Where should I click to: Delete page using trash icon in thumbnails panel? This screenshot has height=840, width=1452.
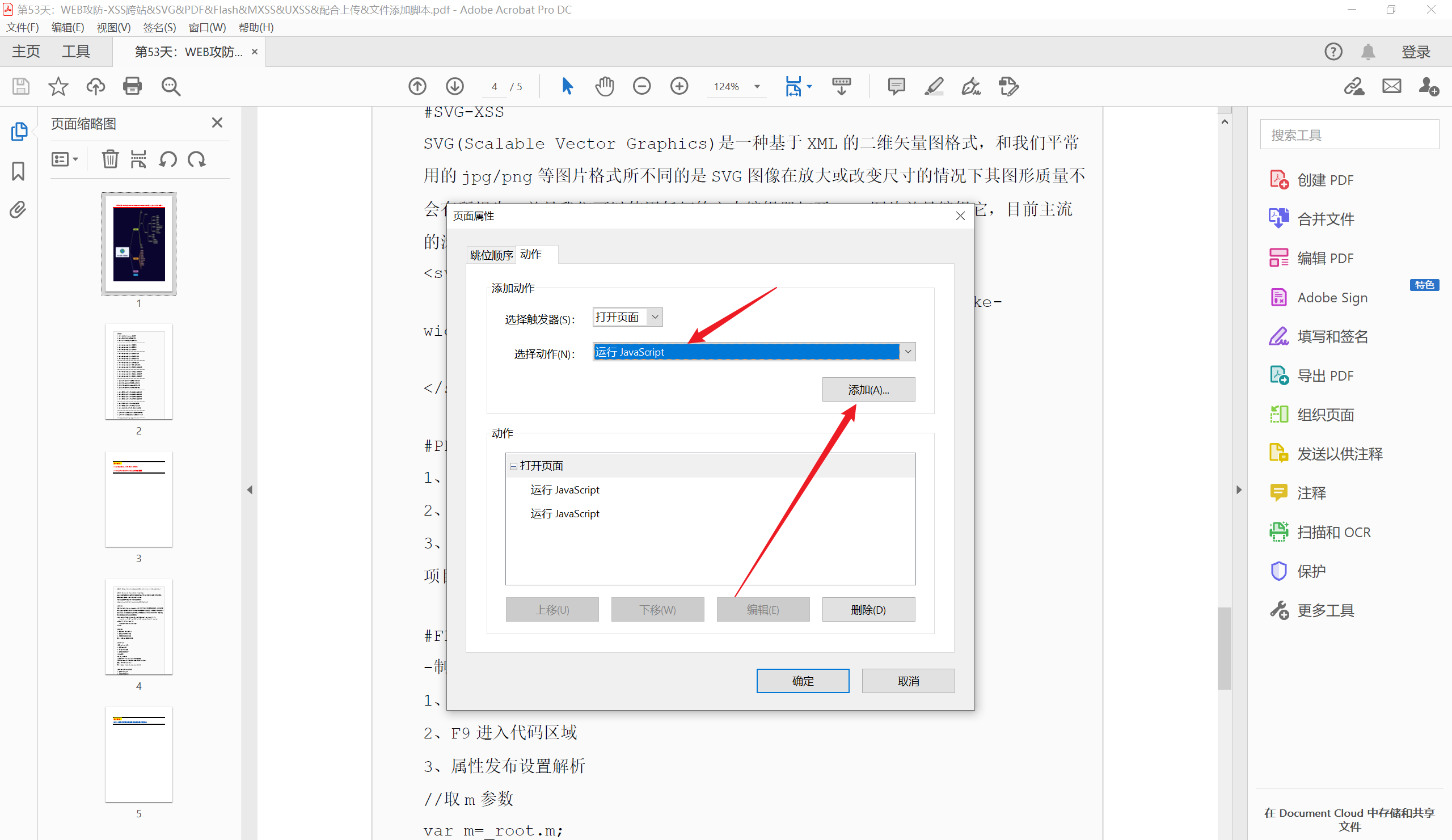tap(109, 159)
